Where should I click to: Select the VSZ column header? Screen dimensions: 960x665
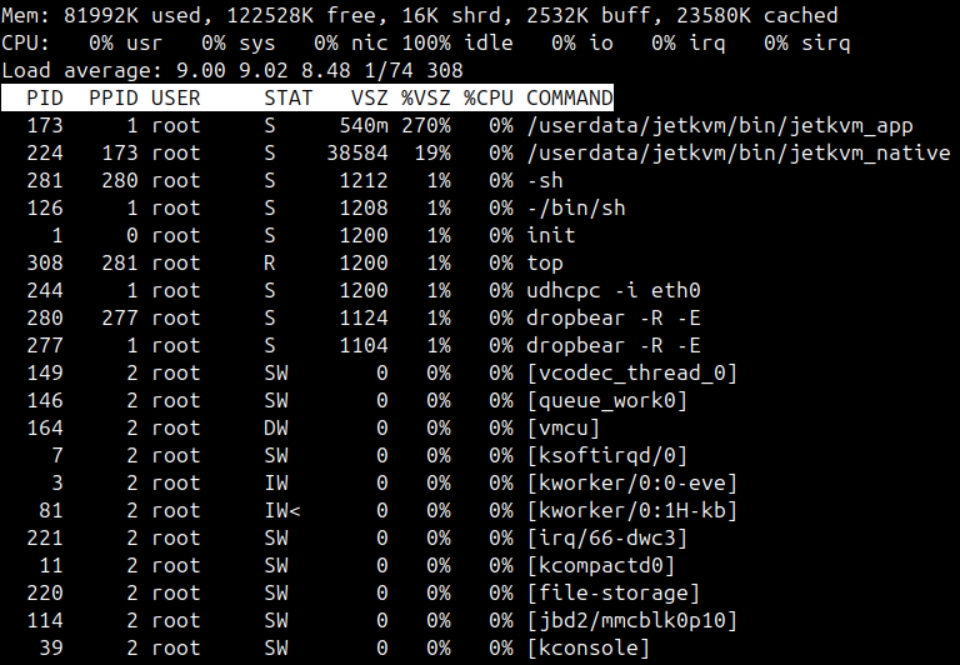(x=369, y=99)
